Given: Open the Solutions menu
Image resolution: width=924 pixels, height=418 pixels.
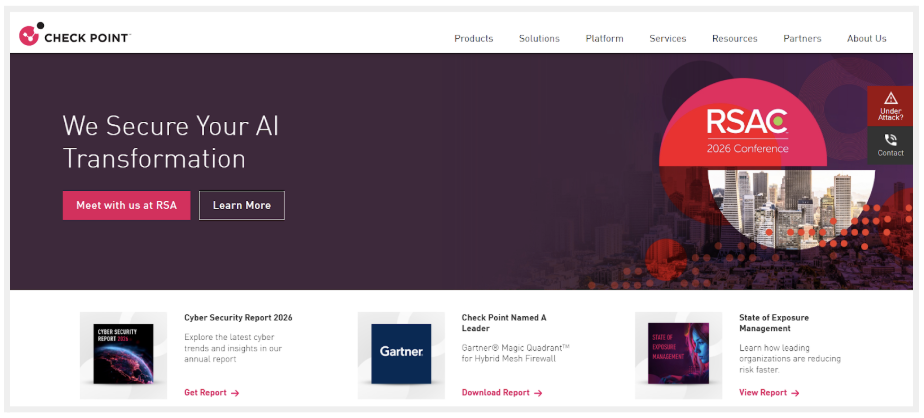Looking at the screenshot, I should tap(539, 39).
